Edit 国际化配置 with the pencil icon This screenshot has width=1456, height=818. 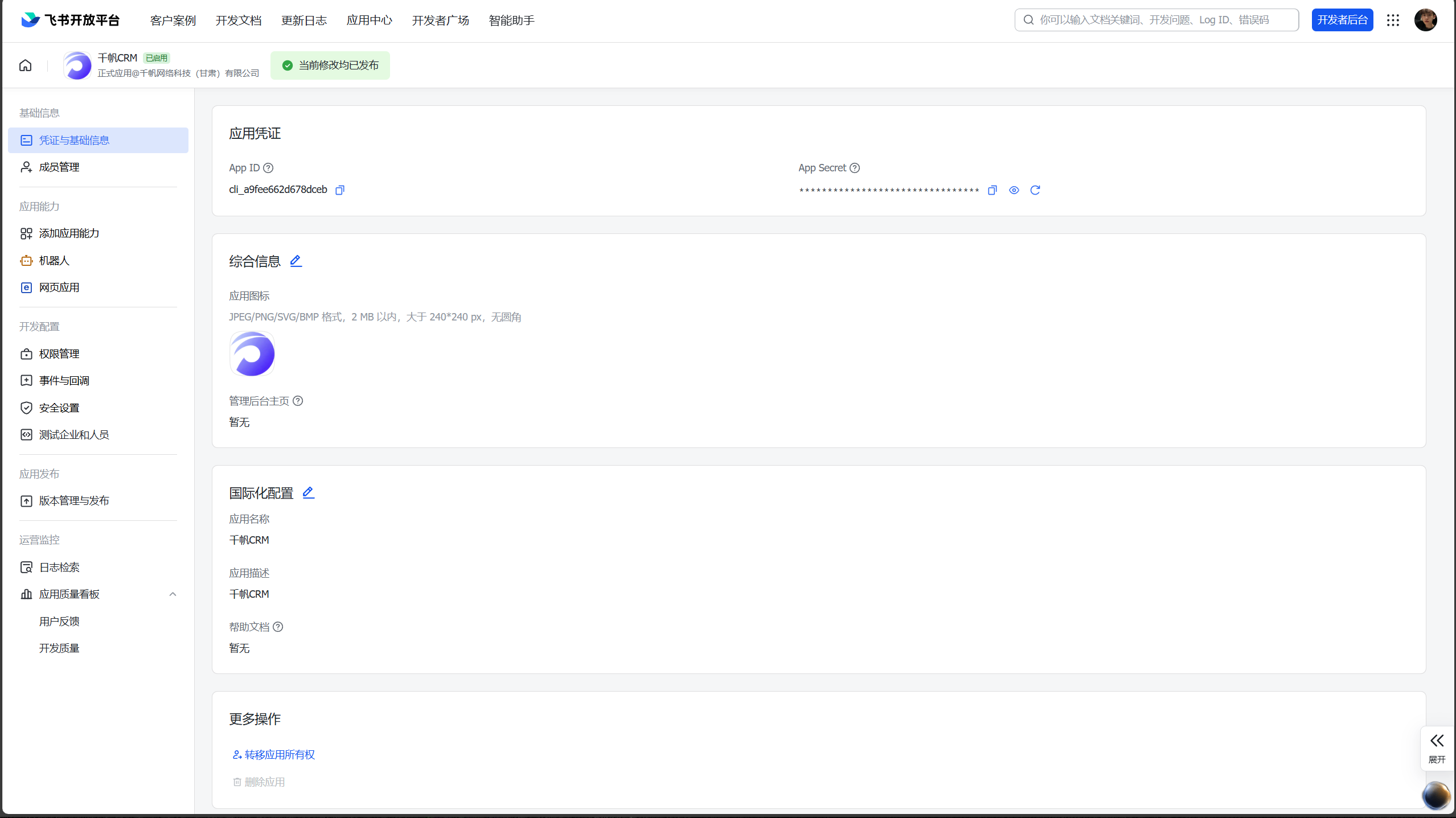click(x=308, y=493)
